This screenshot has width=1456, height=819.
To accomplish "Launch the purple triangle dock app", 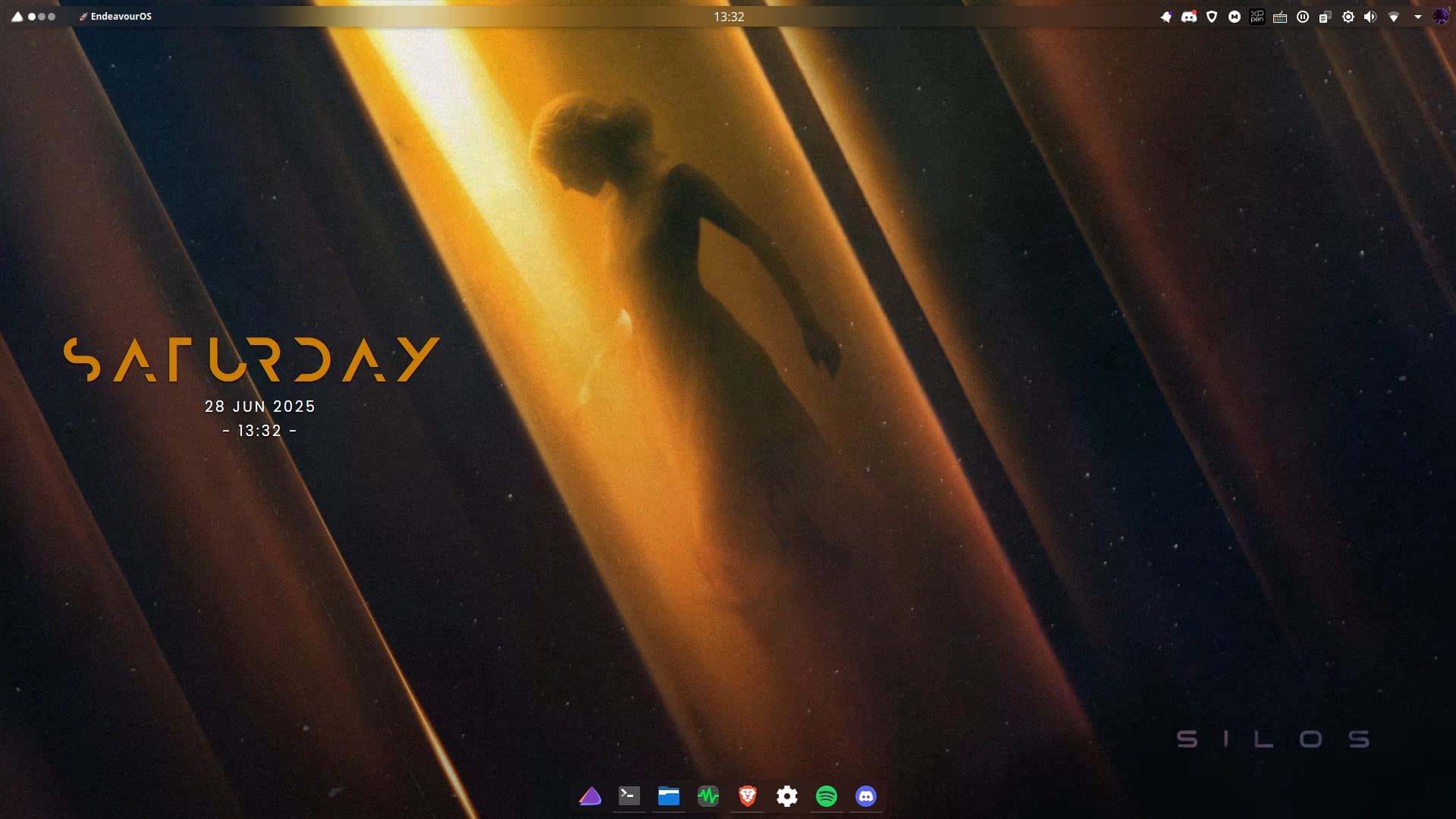I will tap(590, 795).
